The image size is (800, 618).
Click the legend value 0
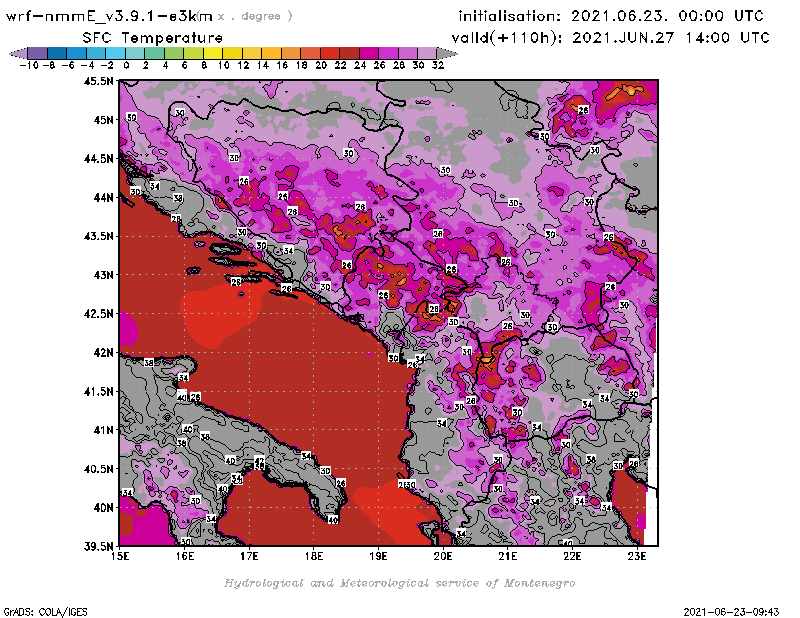[x=126, y=65]
